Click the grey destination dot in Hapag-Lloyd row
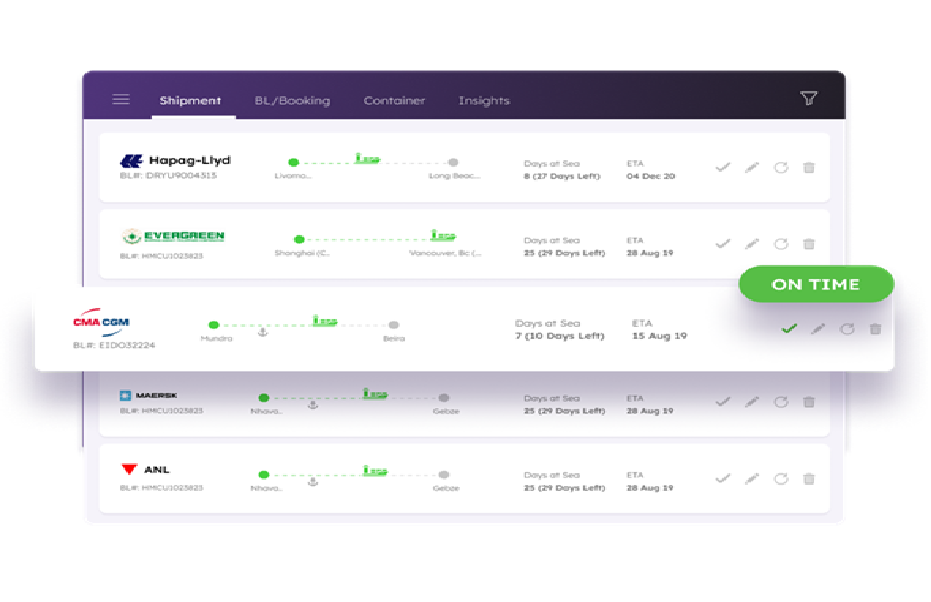The height and width of the screenshot is (602, 931). click(453, 162)
